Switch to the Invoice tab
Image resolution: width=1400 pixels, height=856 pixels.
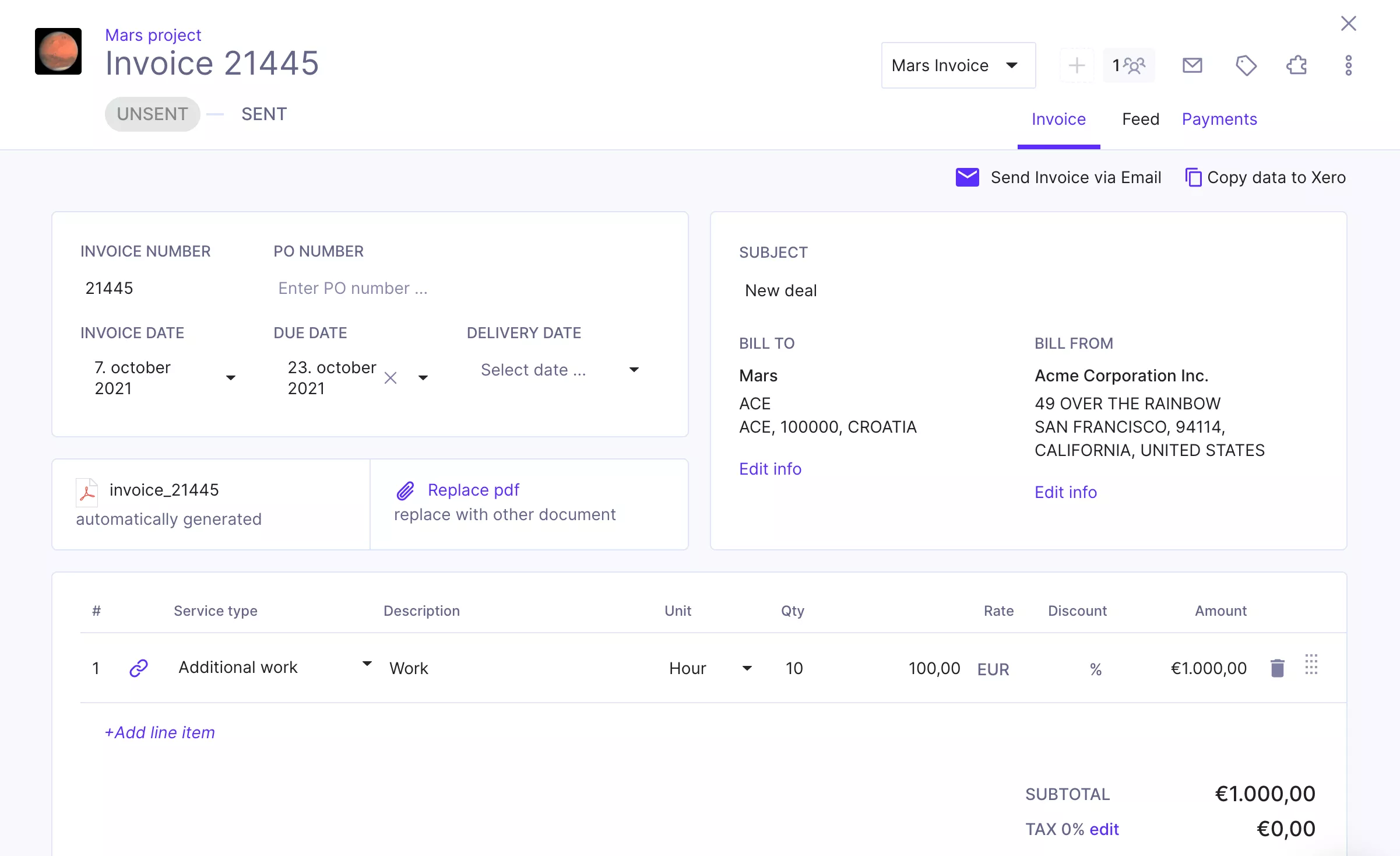point(1058,119)
